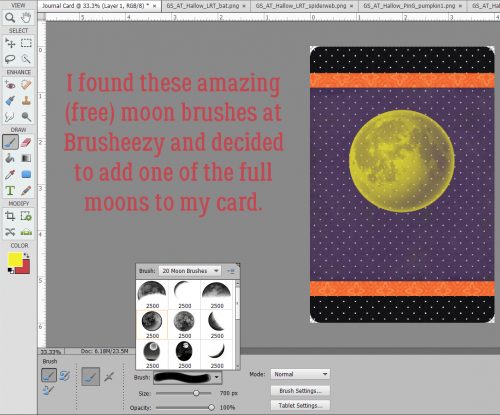
Task: Open the 20 Moon Brushes preset dropdown
Action: [x=190, y=271]
